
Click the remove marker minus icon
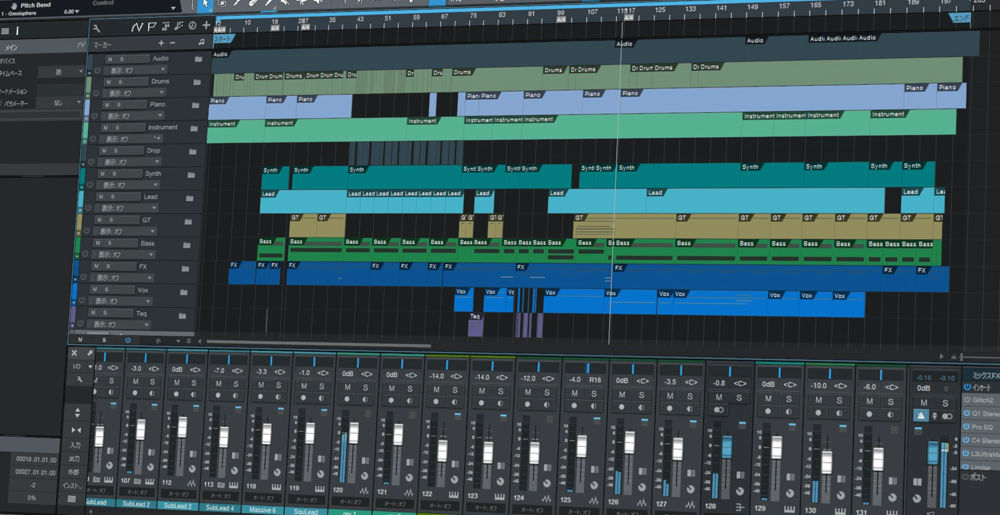pyautogui.click(x=173, y=43)
